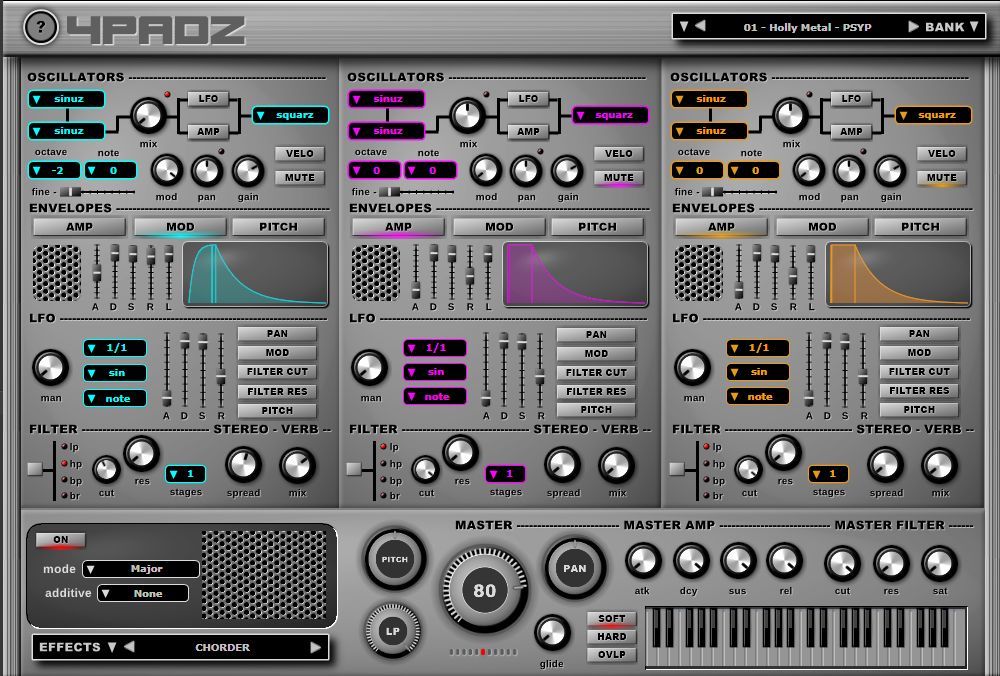Switch first pad envelope to PITCH tab
Screen dimensions: 1000x676
(278, 226)
